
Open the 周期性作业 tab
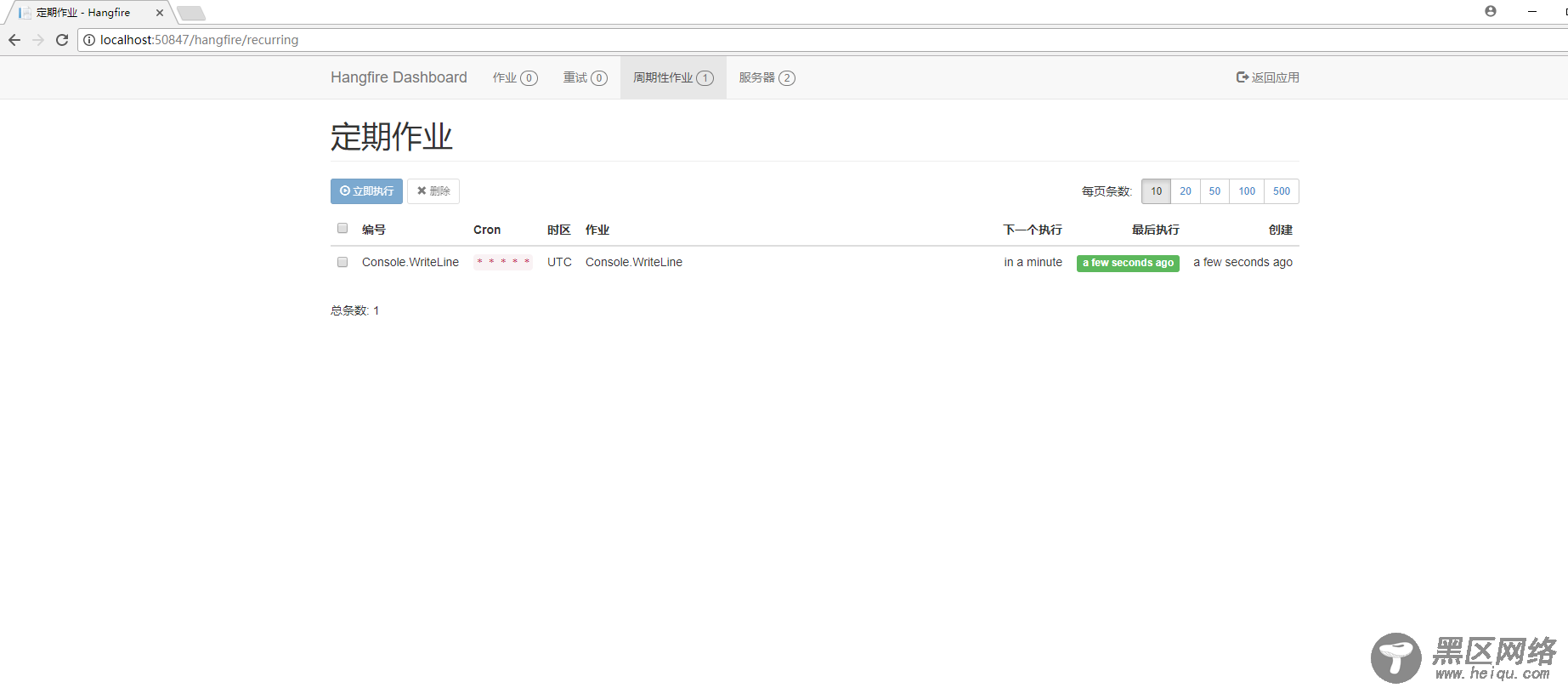coord(673,77)
